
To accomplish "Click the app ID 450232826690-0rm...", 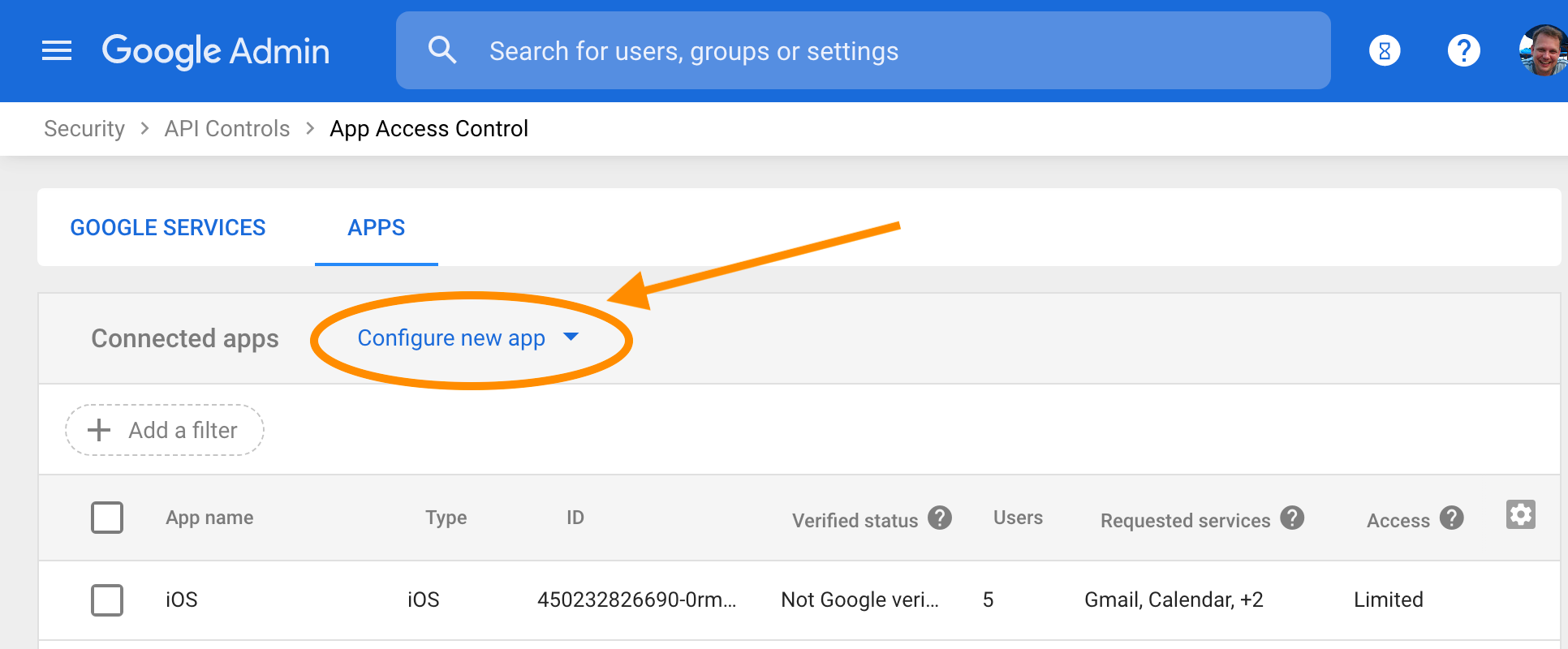I will point(637,600).
